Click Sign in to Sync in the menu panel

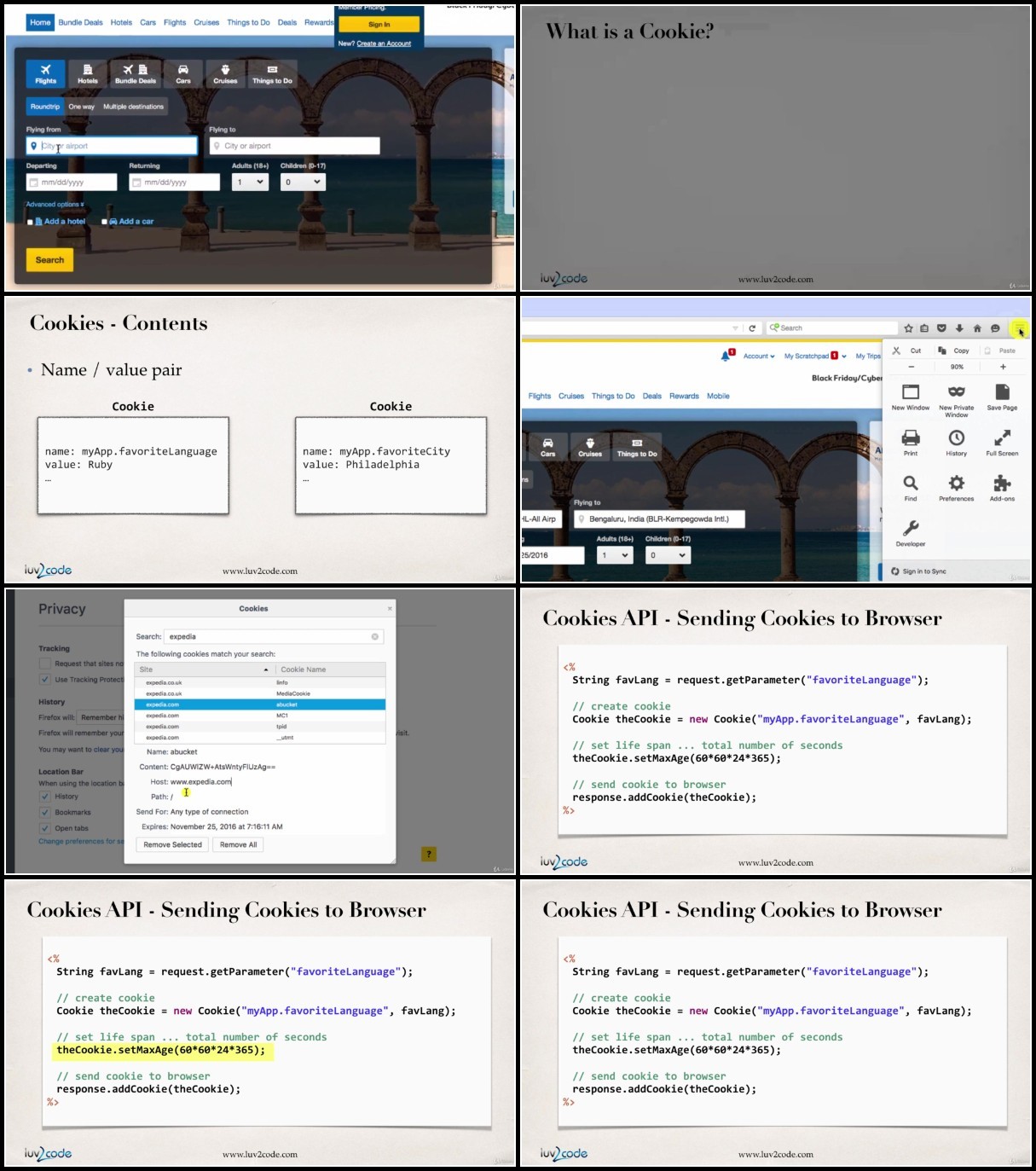(x=918, y=571)
